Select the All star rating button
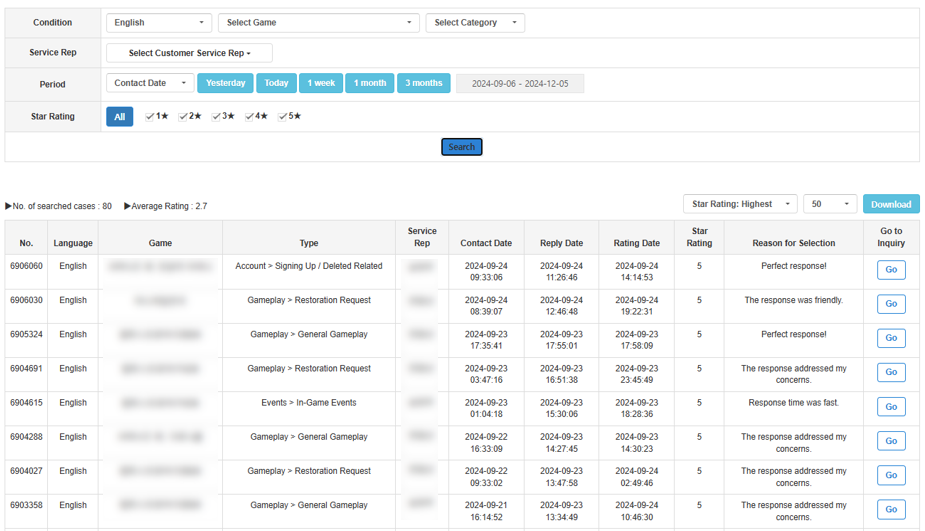925x531 pixels. (x=119, y=117)
